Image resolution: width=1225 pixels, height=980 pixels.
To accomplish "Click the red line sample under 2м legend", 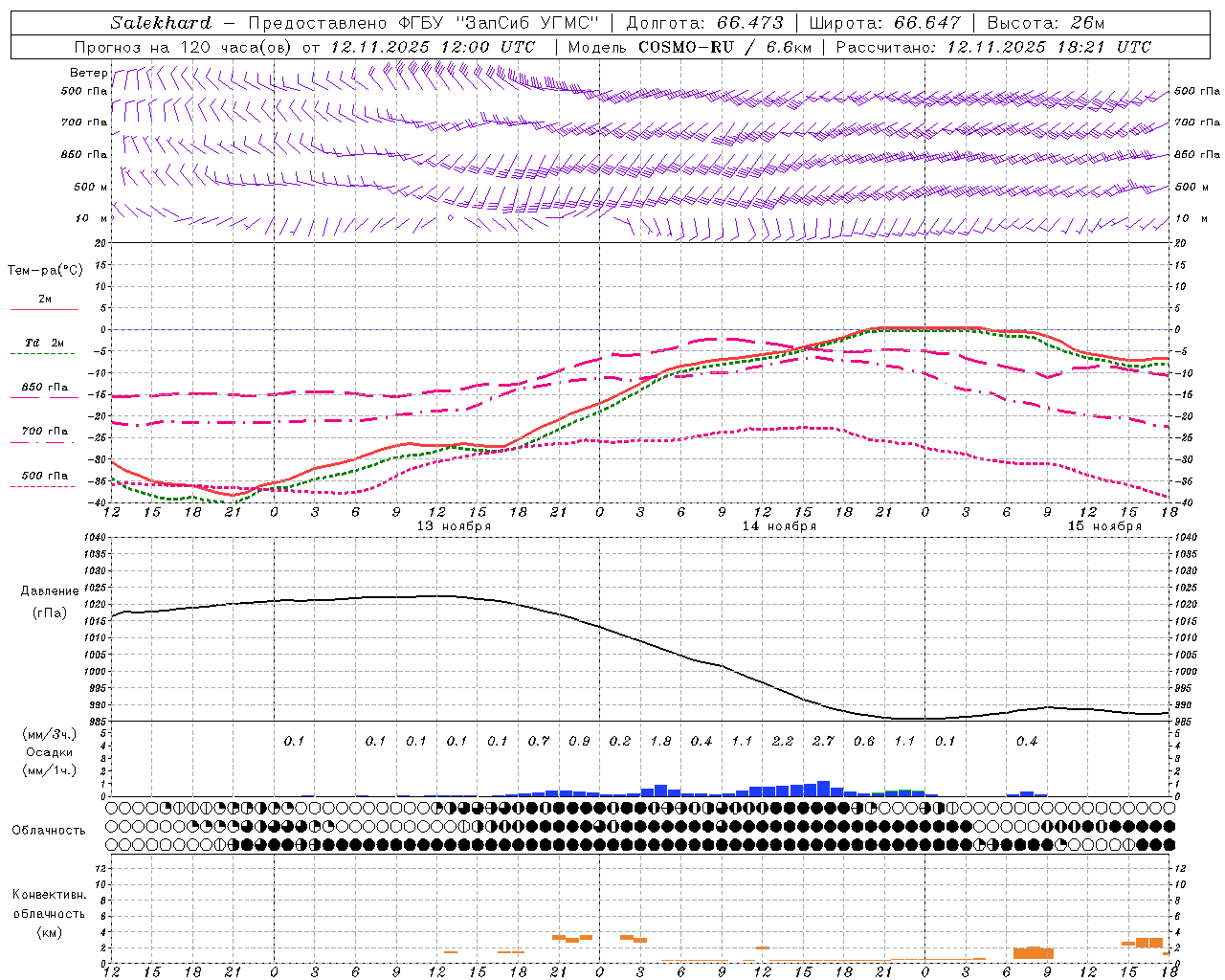I will click(x=44, y=309).
